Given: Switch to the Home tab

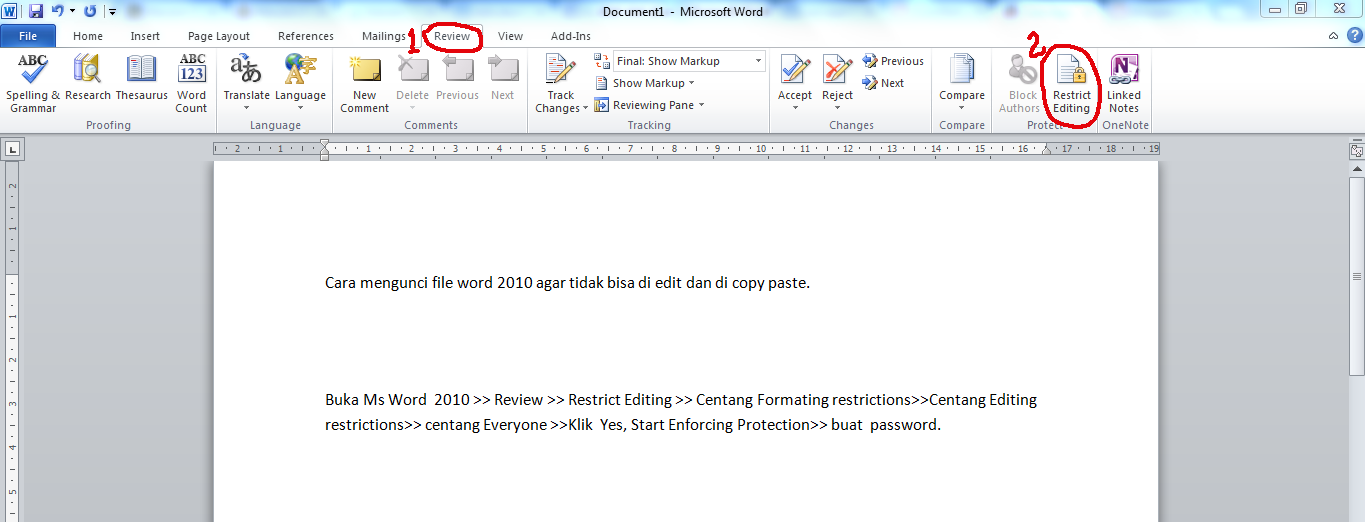Looking at the screenshot, I should tap(88, 36).
